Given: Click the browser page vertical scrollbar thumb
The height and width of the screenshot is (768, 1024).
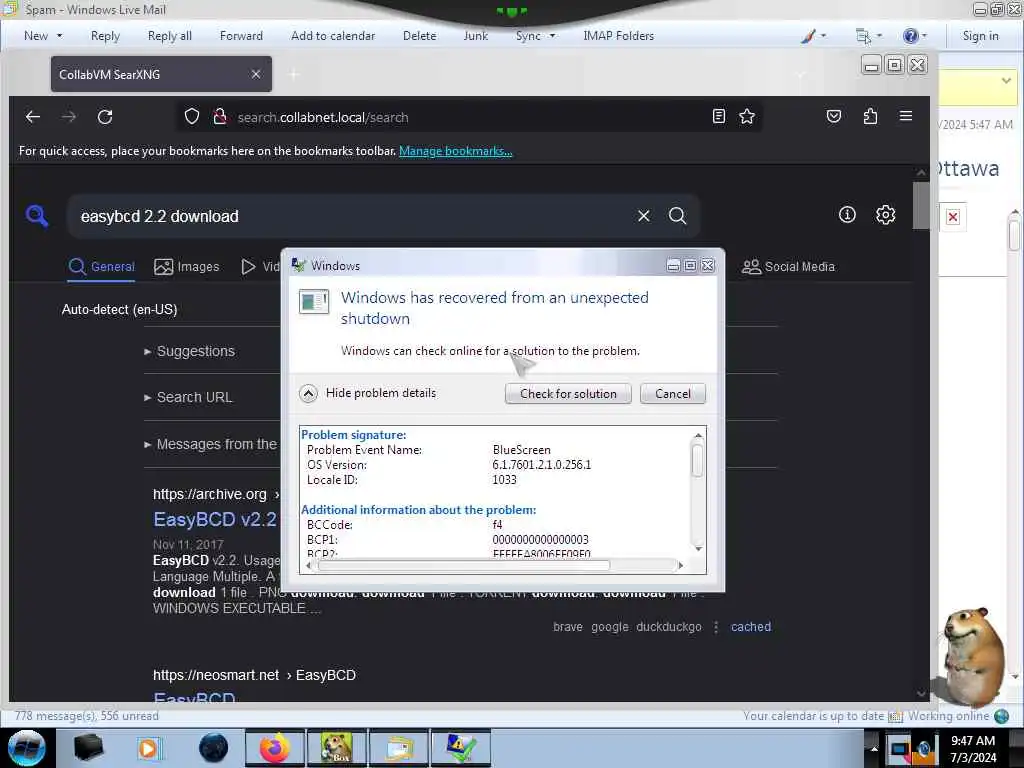Looking at the screenshot, I should [921, 206].
